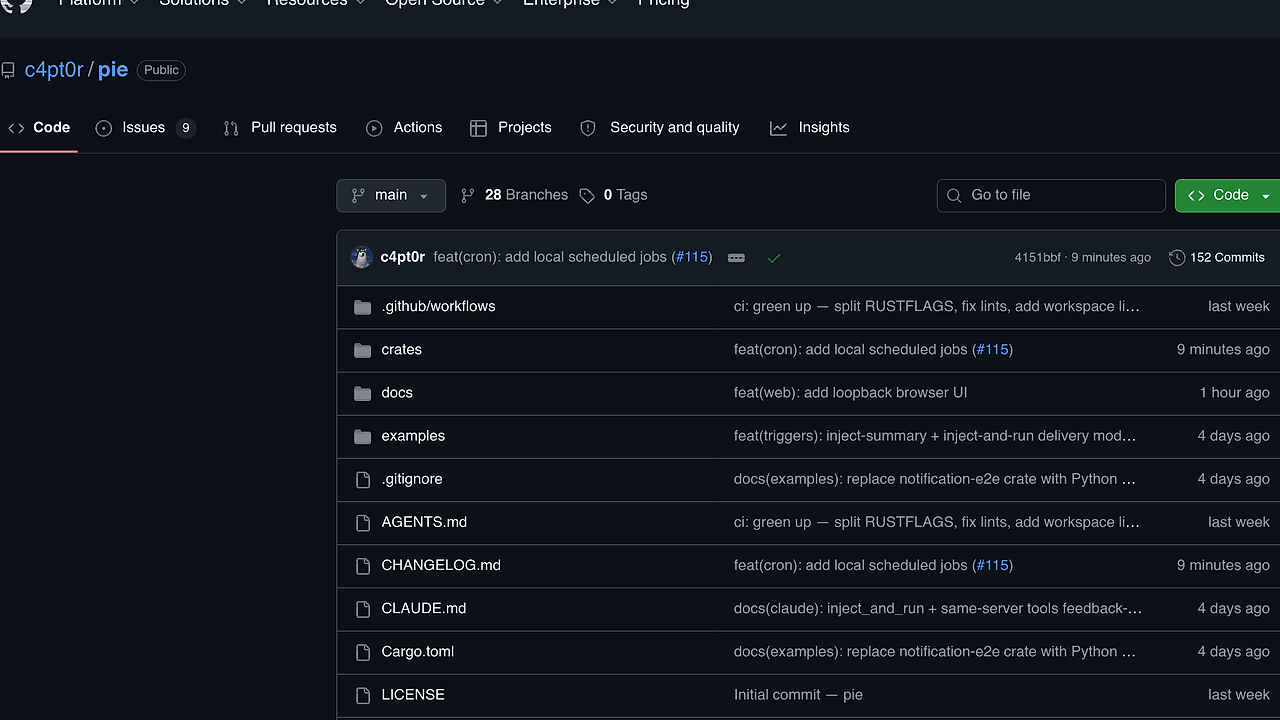
Task: Click the .gitignore file icon
Action: [x=363, y=480]
